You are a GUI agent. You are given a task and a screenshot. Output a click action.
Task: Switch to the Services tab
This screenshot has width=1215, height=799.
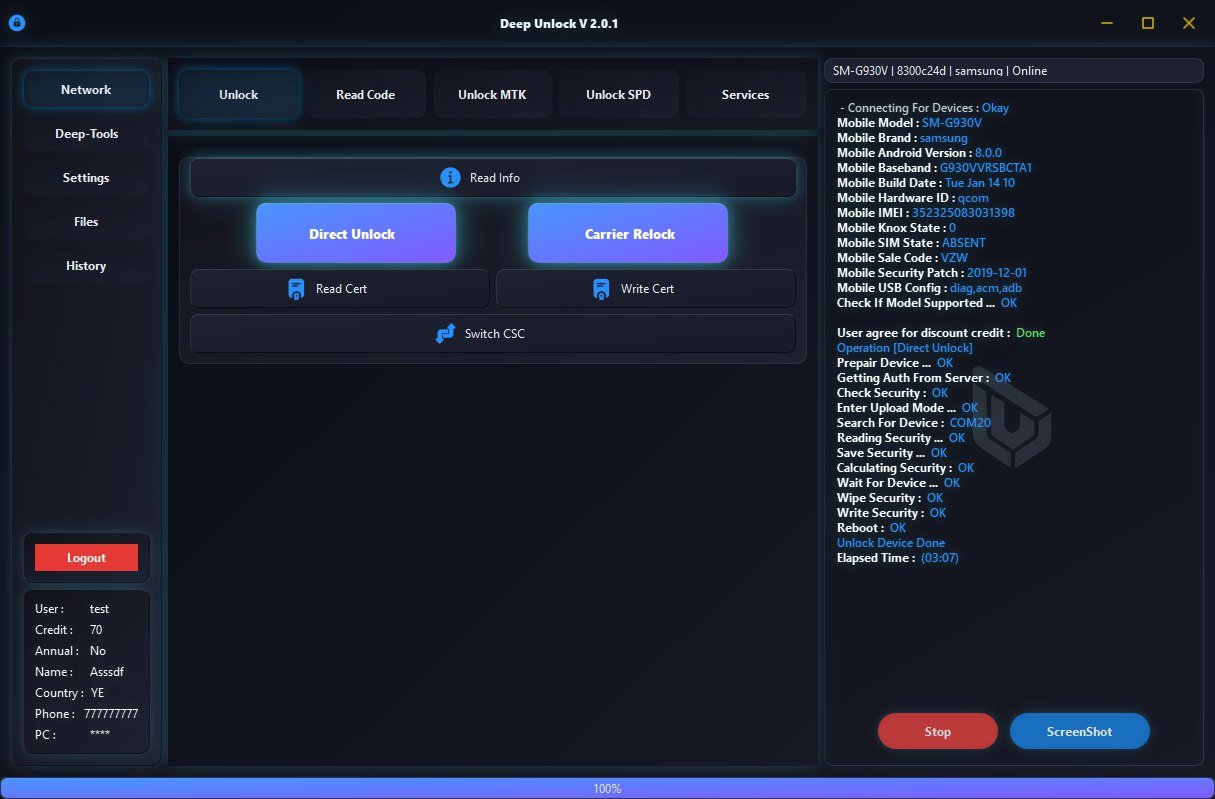745,94
